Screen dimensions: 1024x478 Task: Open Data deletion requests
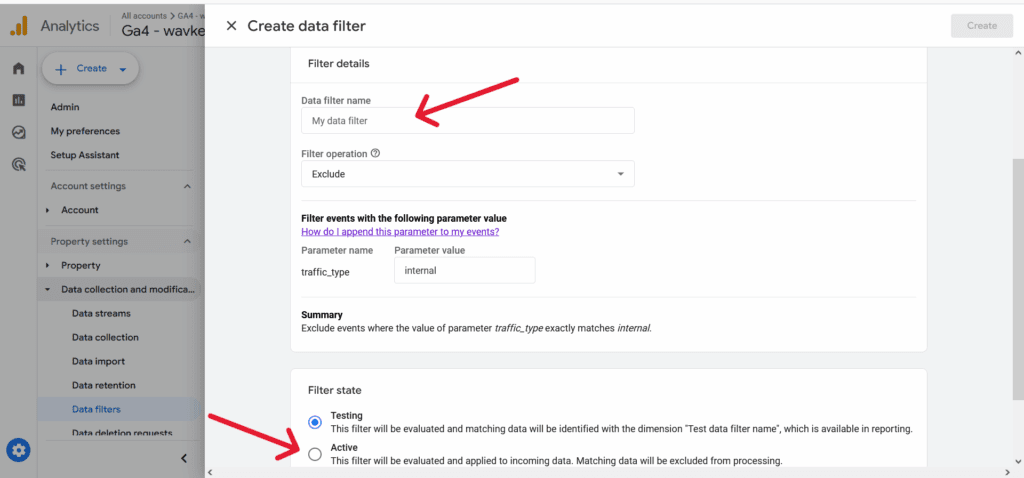point(122,433)
